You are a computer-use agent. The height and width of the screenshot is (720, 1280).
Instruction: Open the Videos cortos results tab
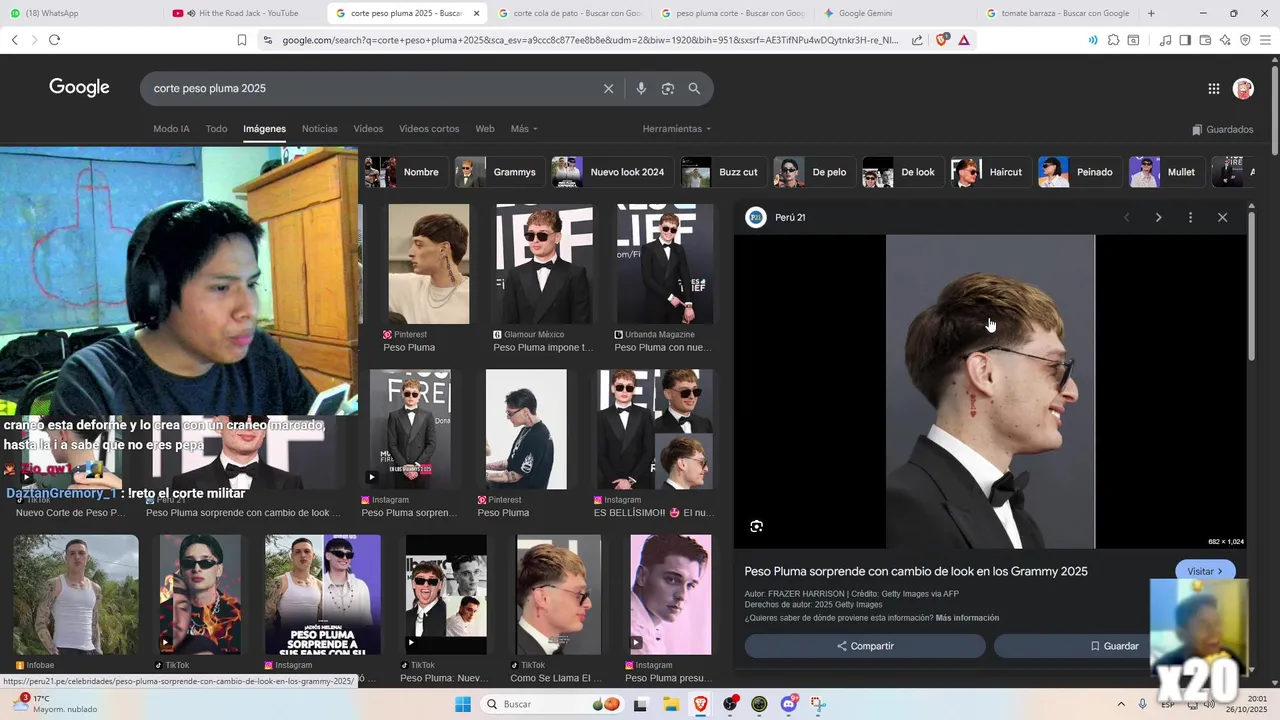(x=429, y=129)
